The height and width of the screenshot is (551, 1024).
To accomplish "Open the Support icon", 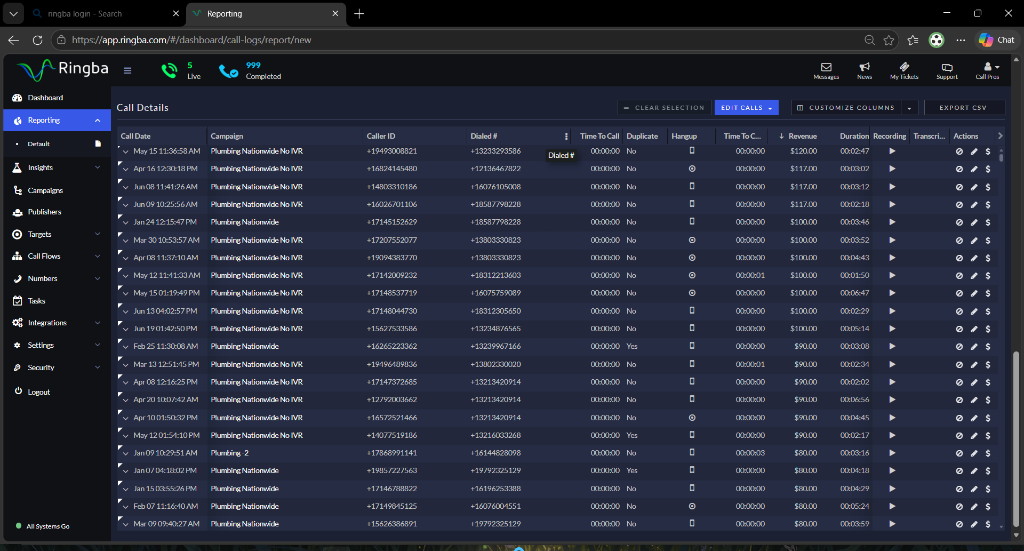I will pyautogui.click(x=947, y=71).
